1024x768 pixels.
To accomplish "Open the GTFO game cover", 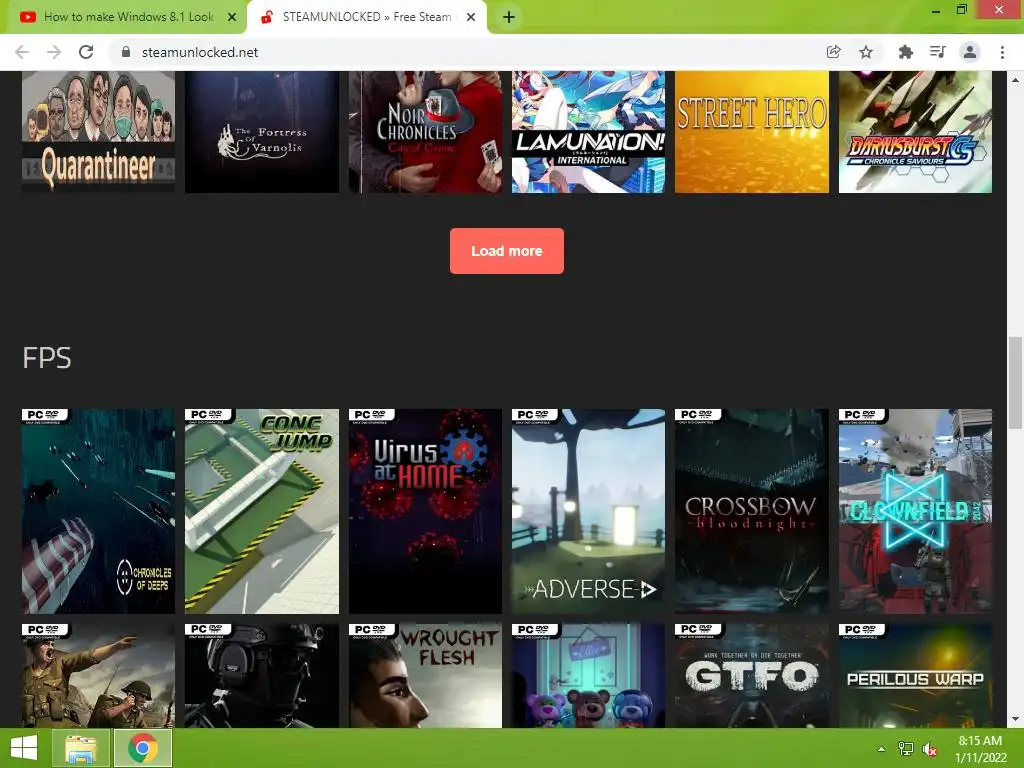I will 752,675.
